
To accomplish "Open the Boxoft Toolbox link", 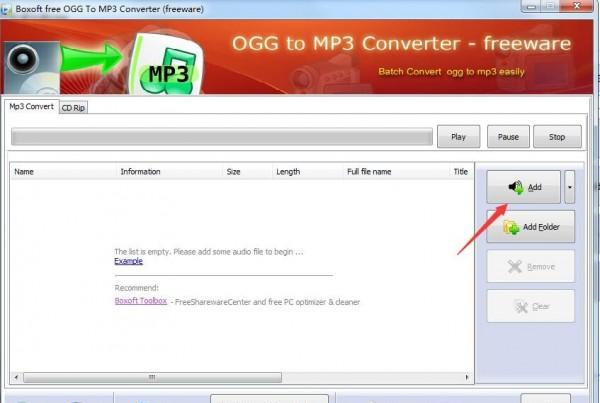I will click(x=141, y=301).
